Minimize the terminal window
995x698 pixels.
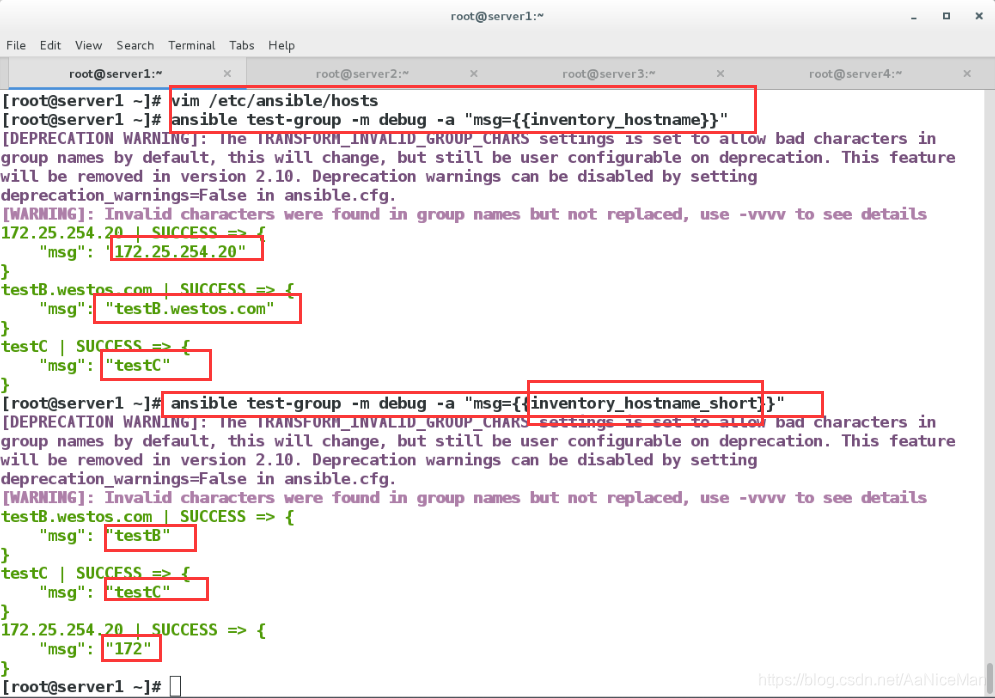(914, 16)
